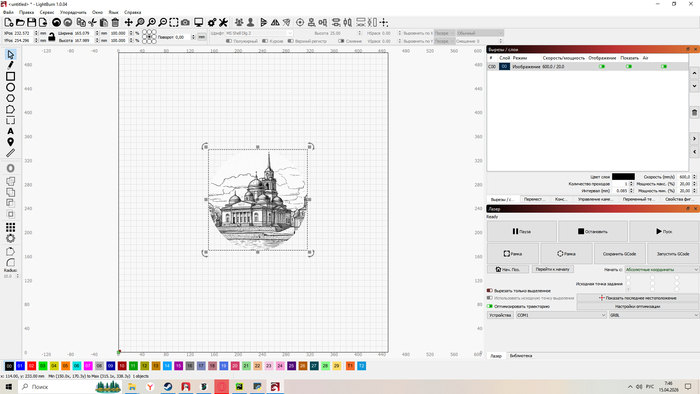Zoom in with the plus magnifier
Viewport: 700px width, 394px height.
(x=151, y=22)
